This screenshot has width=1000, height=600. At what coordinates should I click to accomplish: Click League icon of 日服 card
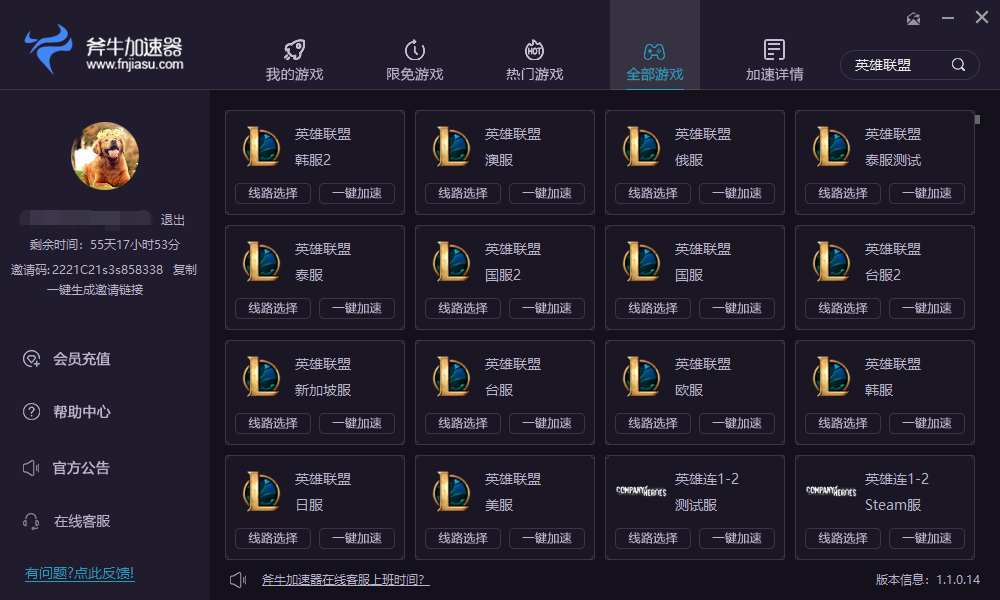click(x=261, y=491)
